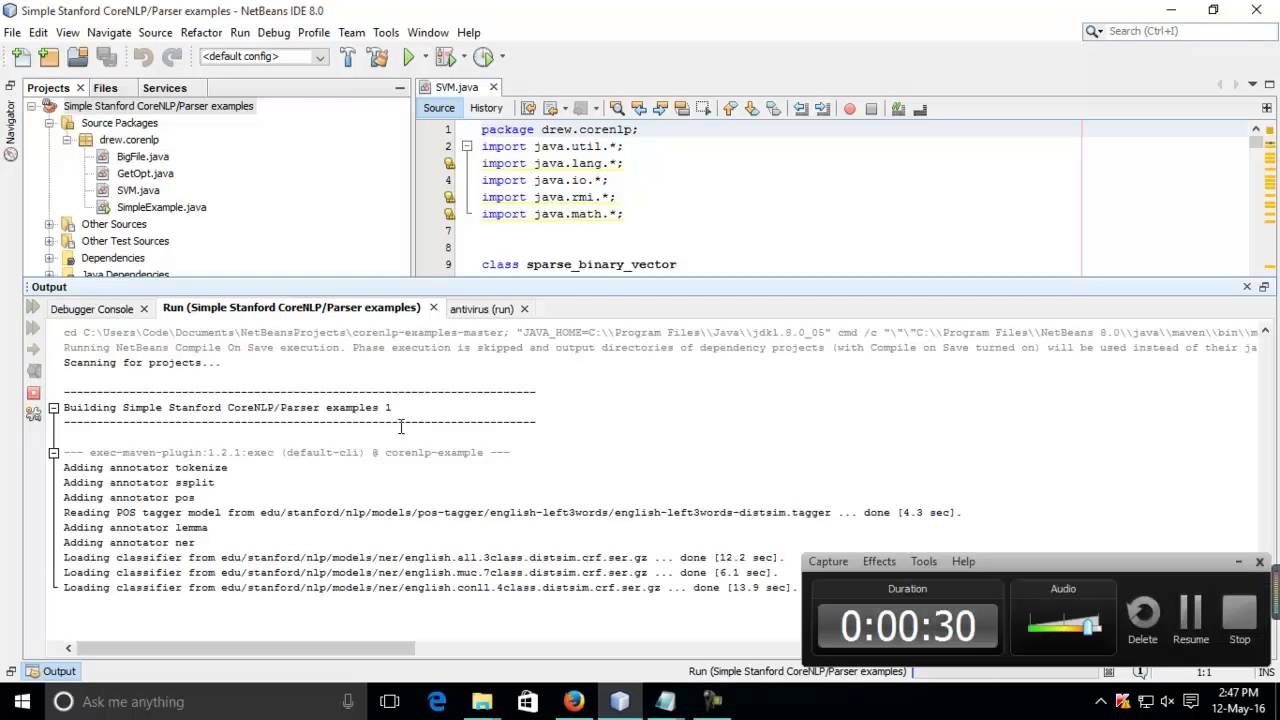Click the Redo toolbar icon

[172, 57]
